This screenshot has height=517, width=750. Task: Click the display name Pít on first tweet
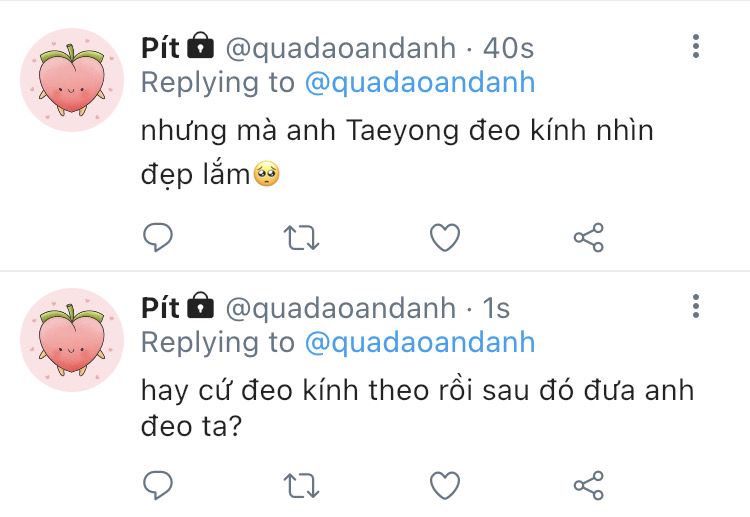[160, 47]
